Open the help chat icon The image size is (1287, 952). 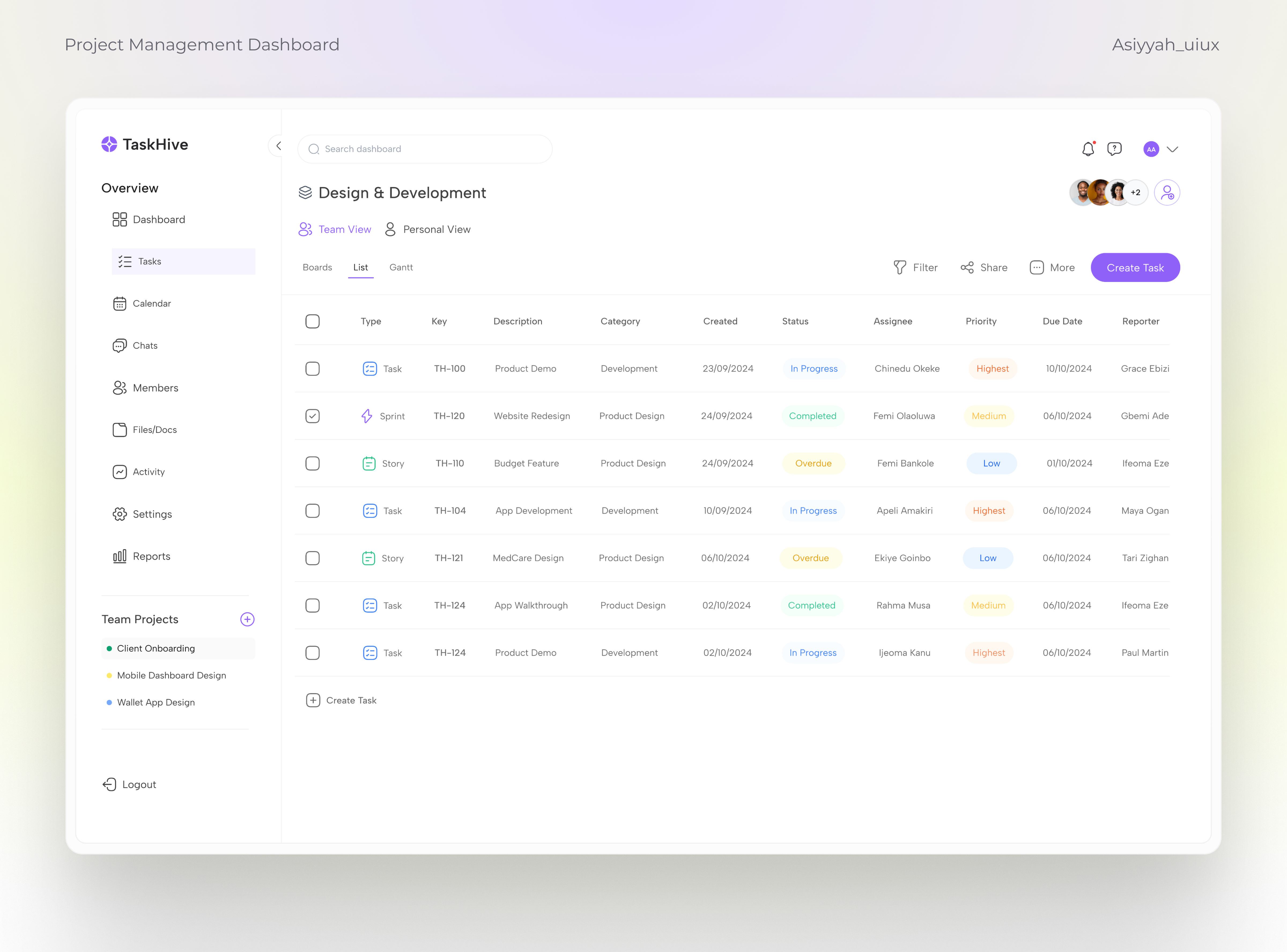pyautogui.click(x=1115, y=149)
